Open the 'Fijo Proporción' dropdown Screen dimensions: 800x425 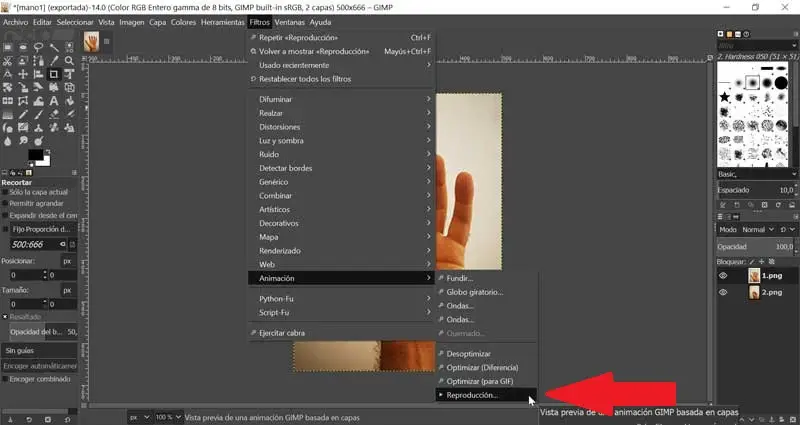(x=44, y=229)
